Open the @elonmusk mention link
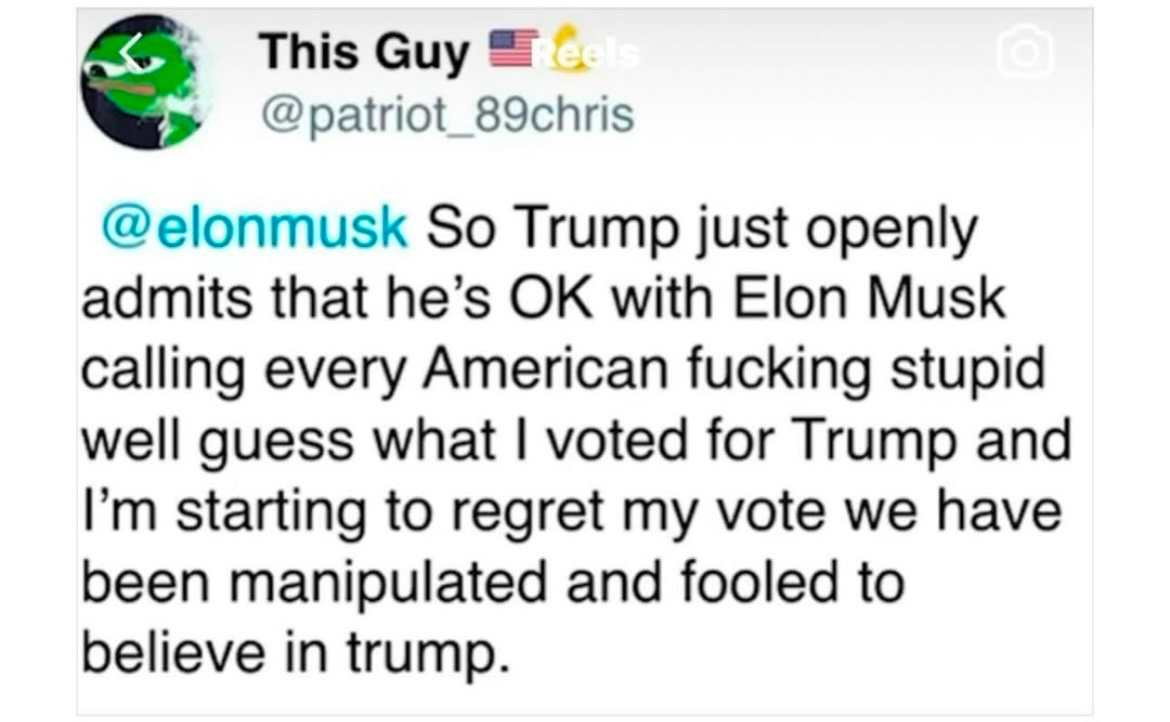 click(255, 229)
